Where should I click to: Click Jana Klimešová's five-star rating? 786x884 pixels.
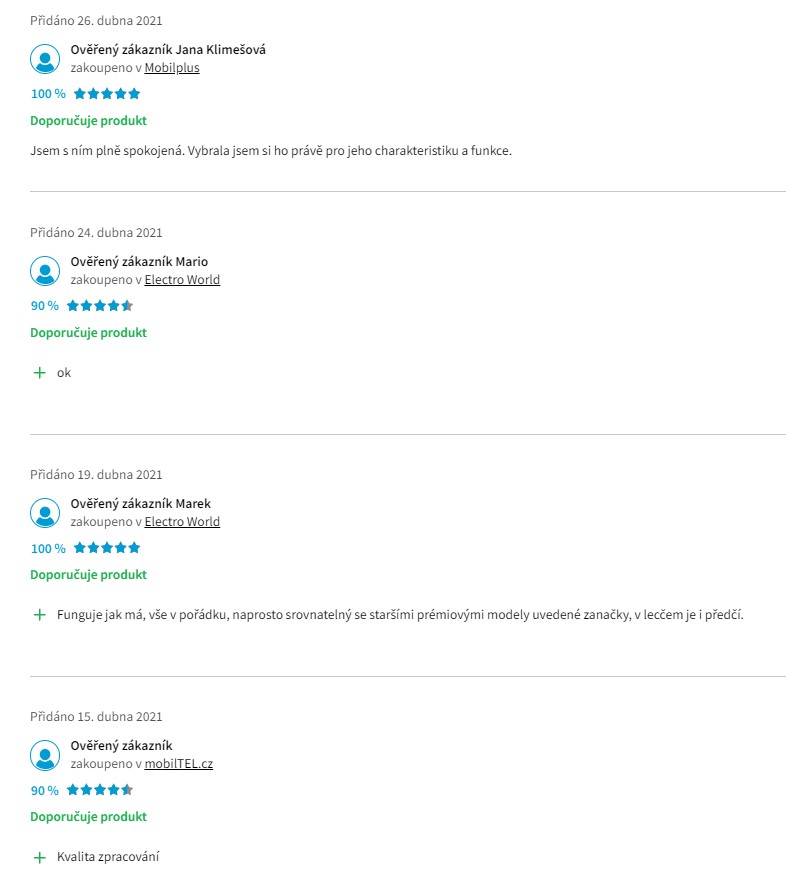[x=107, y=94]
